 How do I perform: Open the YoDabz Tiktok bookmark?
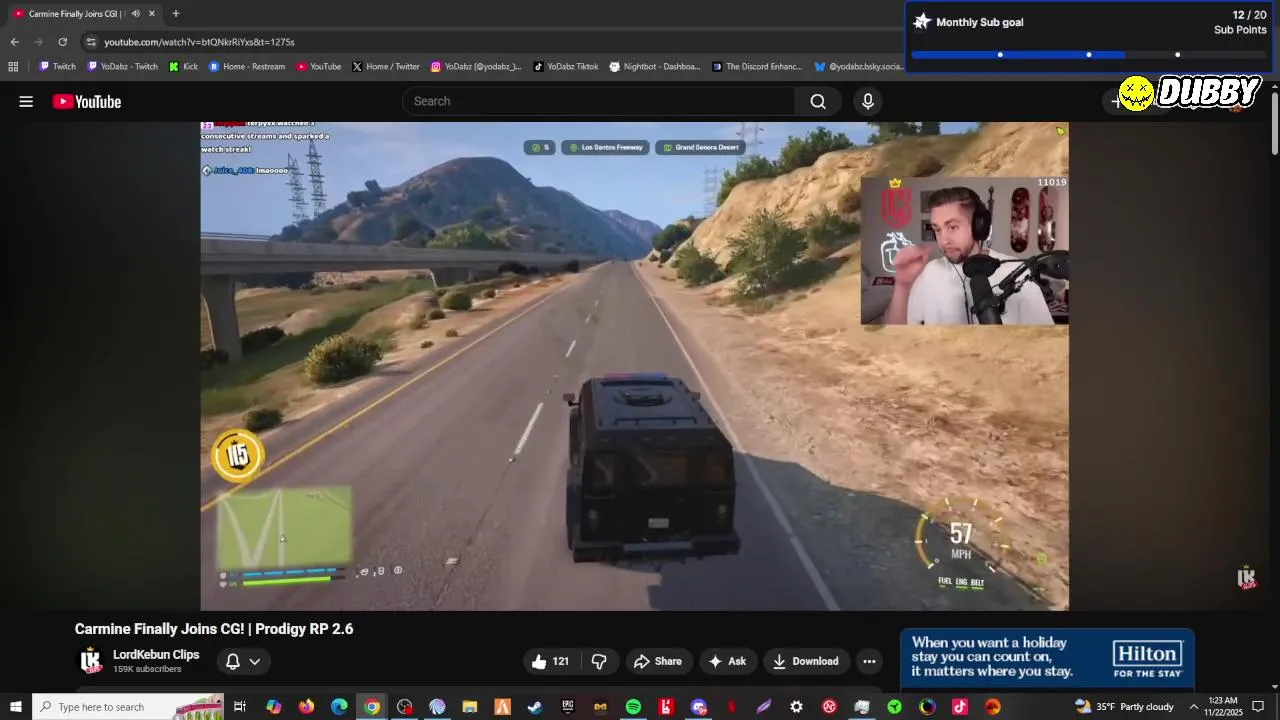[x=565, y=67]
